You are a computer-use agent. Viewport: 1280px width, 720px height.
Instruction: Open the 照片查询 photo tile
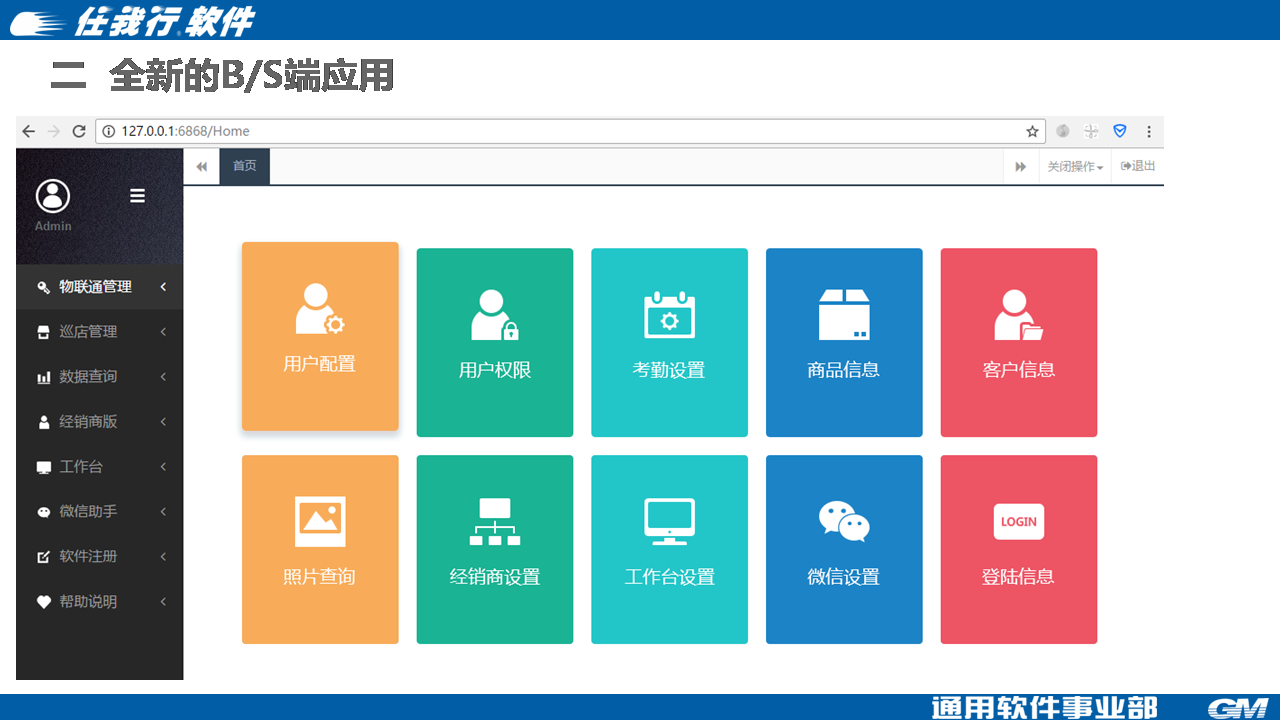[320, 549]
